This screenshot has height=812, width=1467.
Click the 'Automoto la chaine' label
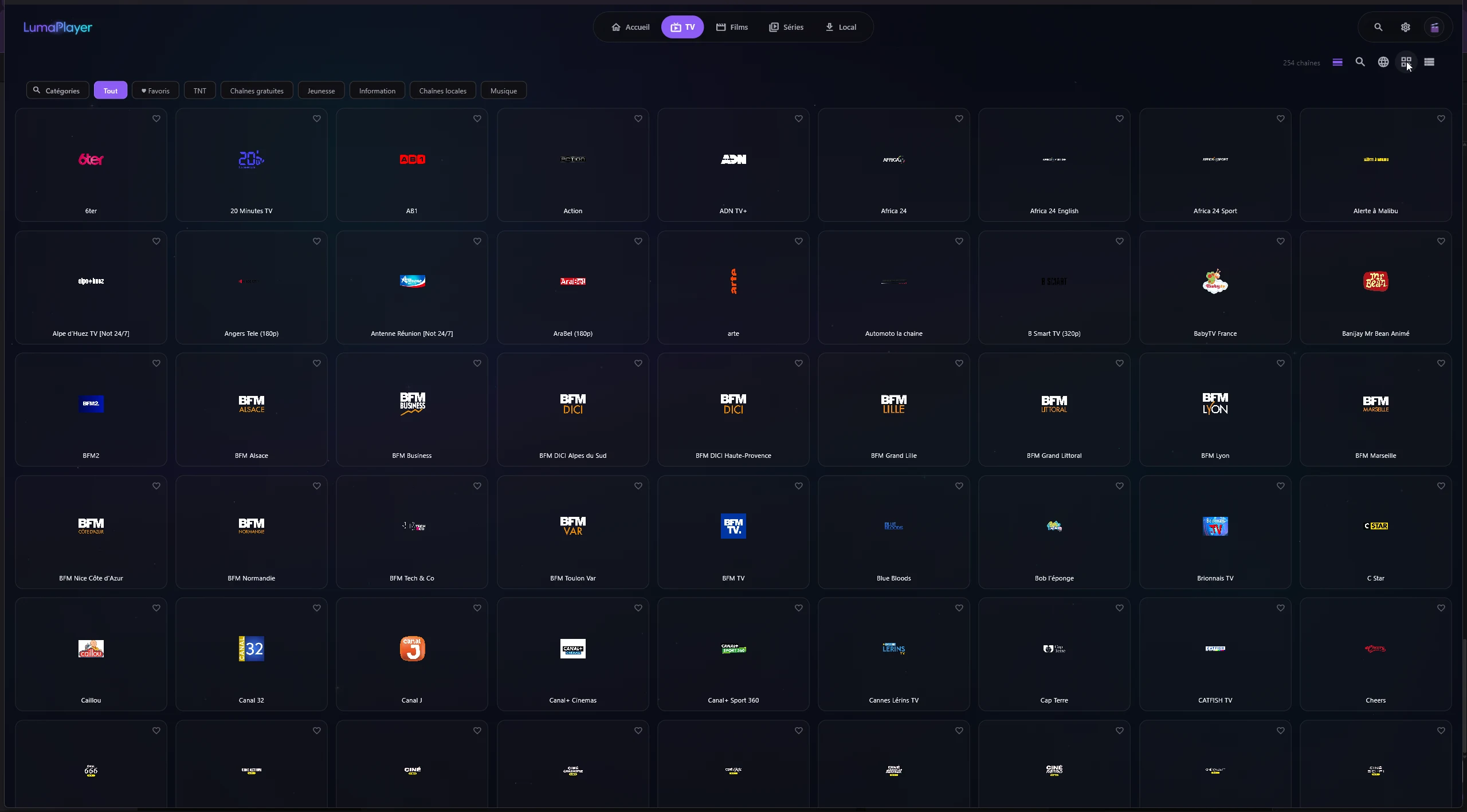pyautogui.click(x=894, y=334)
